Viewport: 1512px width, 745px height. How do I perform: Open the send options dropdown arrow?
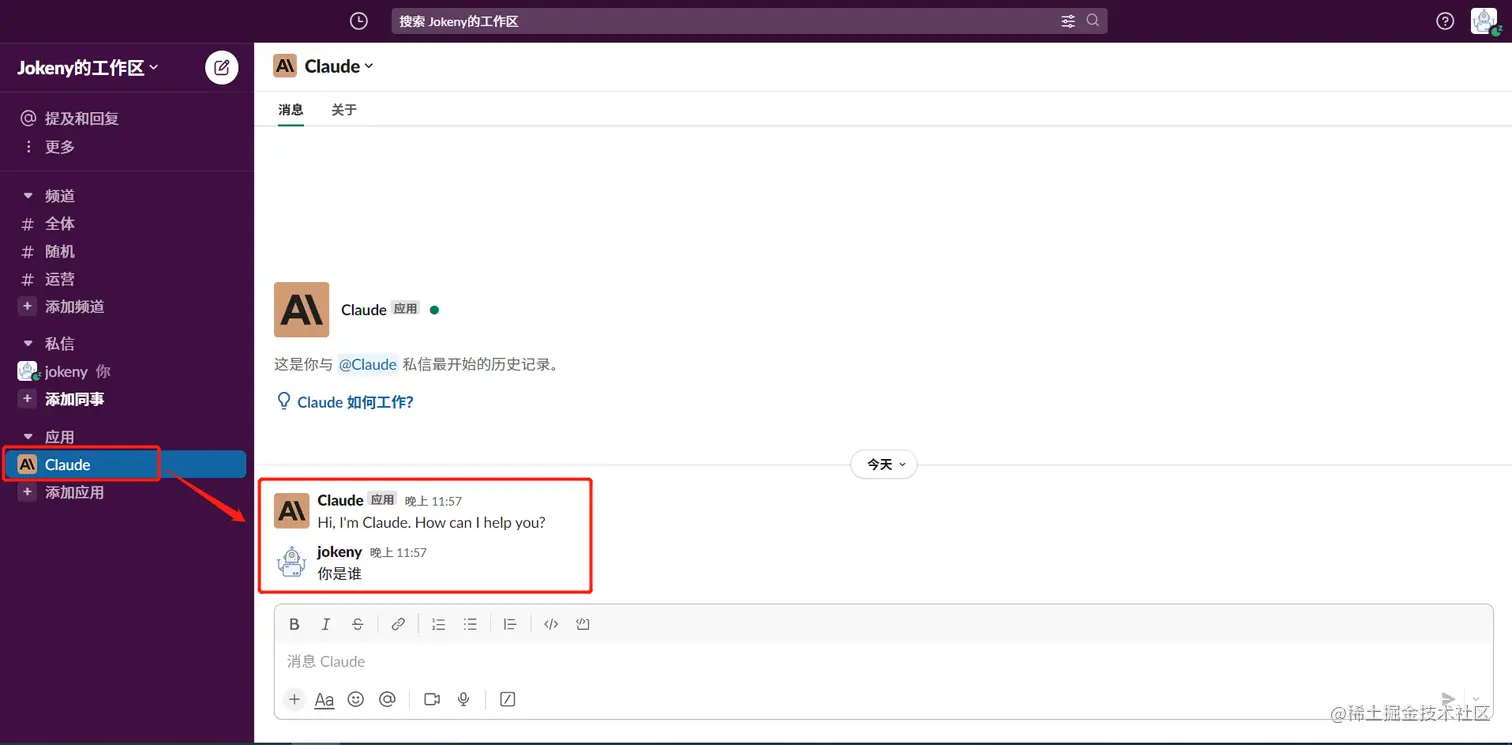(1476, 699)
